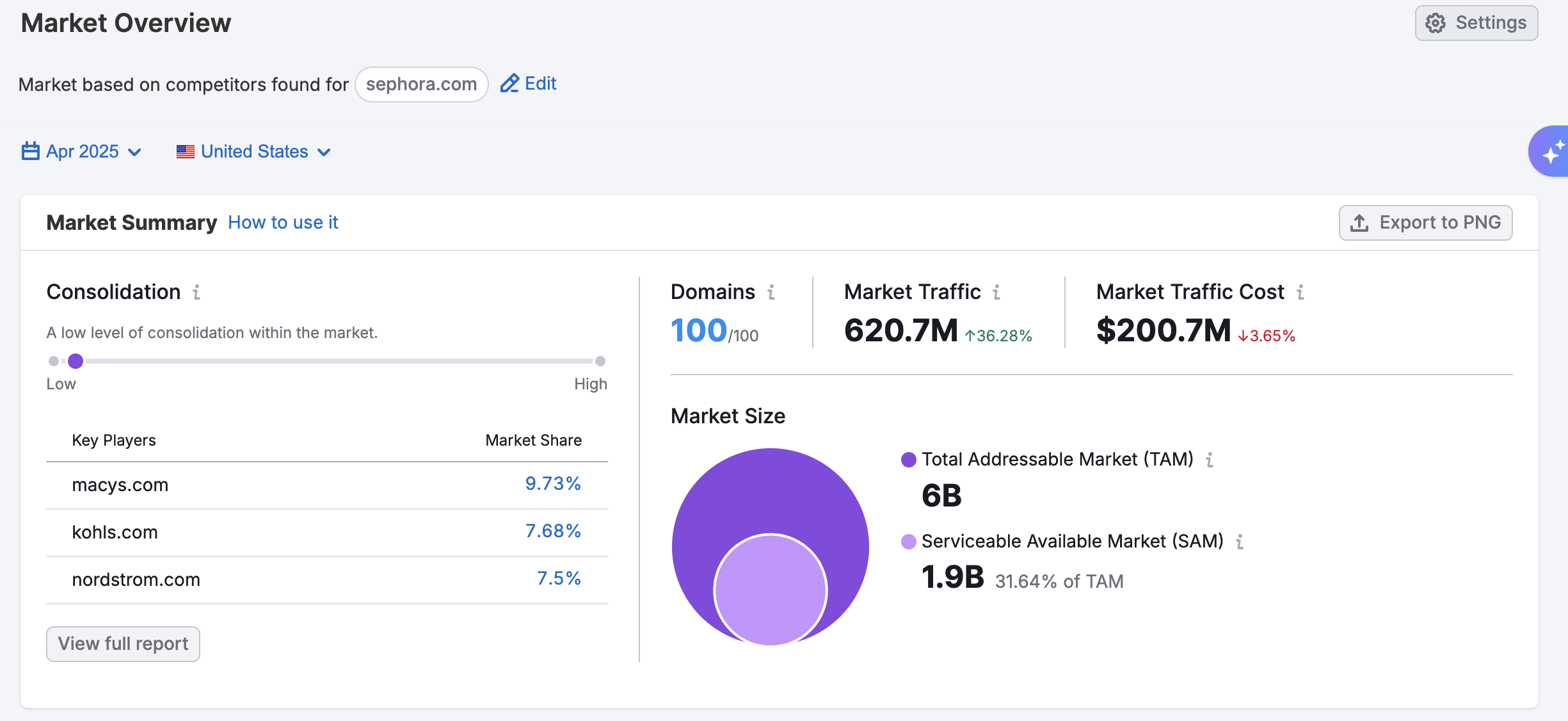Image resolution: width=1568 pixels, height=721 pixels.
Task: Click the Total Addressable Market info icon
Action: click(x=1210, y=460)
